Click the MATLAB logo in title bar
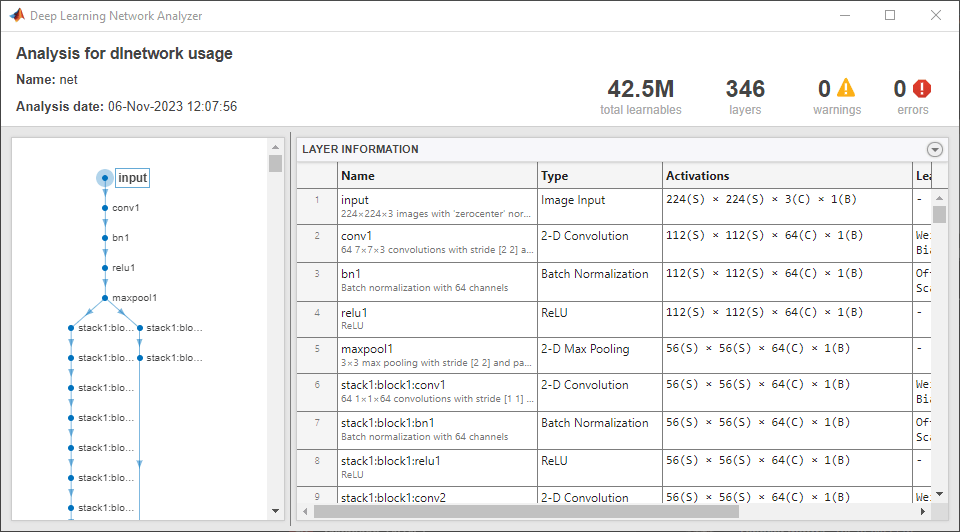This screenshot has height=532, width=960. click(x=17, y=15)
